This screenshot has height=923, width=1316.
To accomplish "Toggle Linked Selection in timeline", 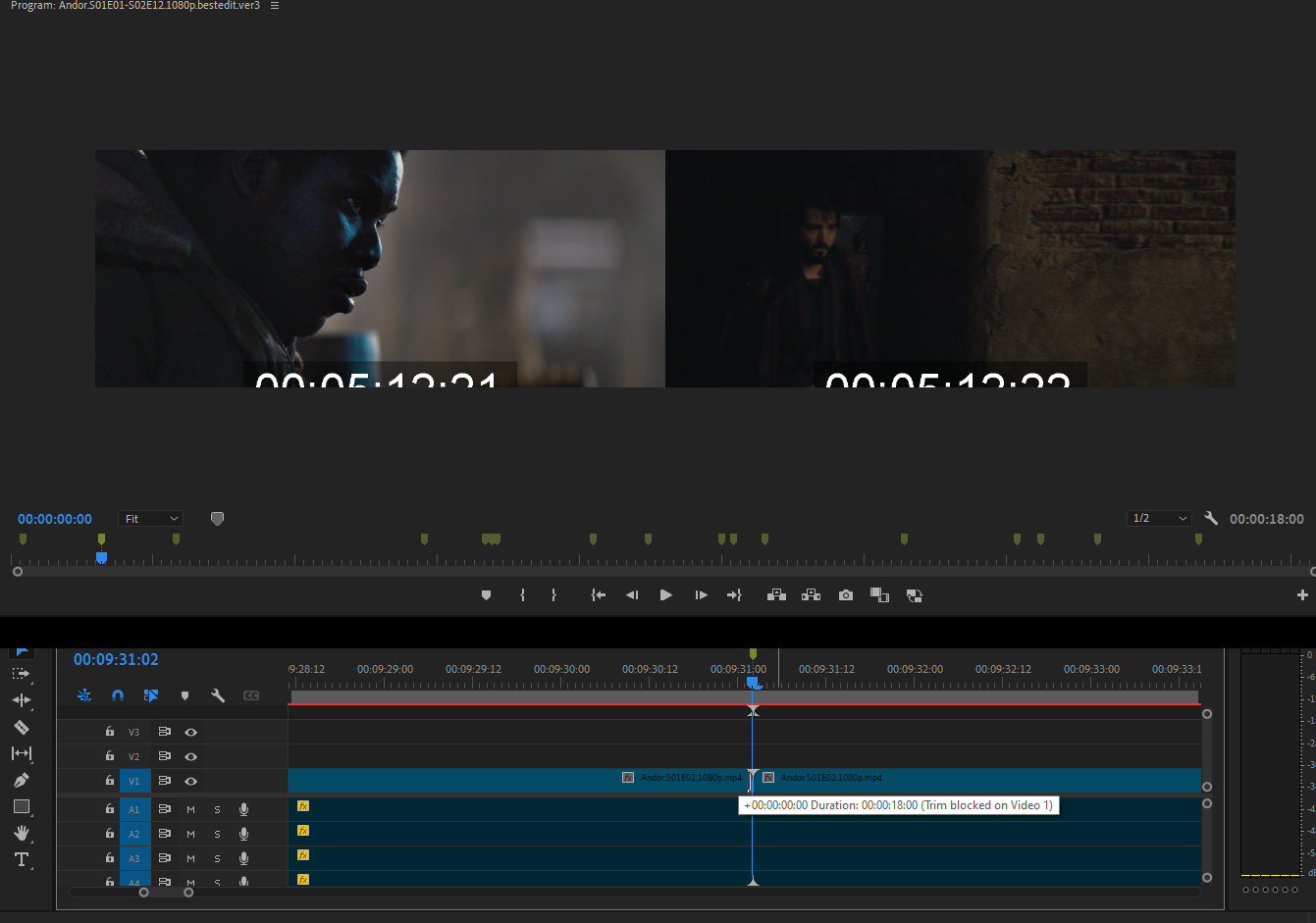I will click(151, 695).
